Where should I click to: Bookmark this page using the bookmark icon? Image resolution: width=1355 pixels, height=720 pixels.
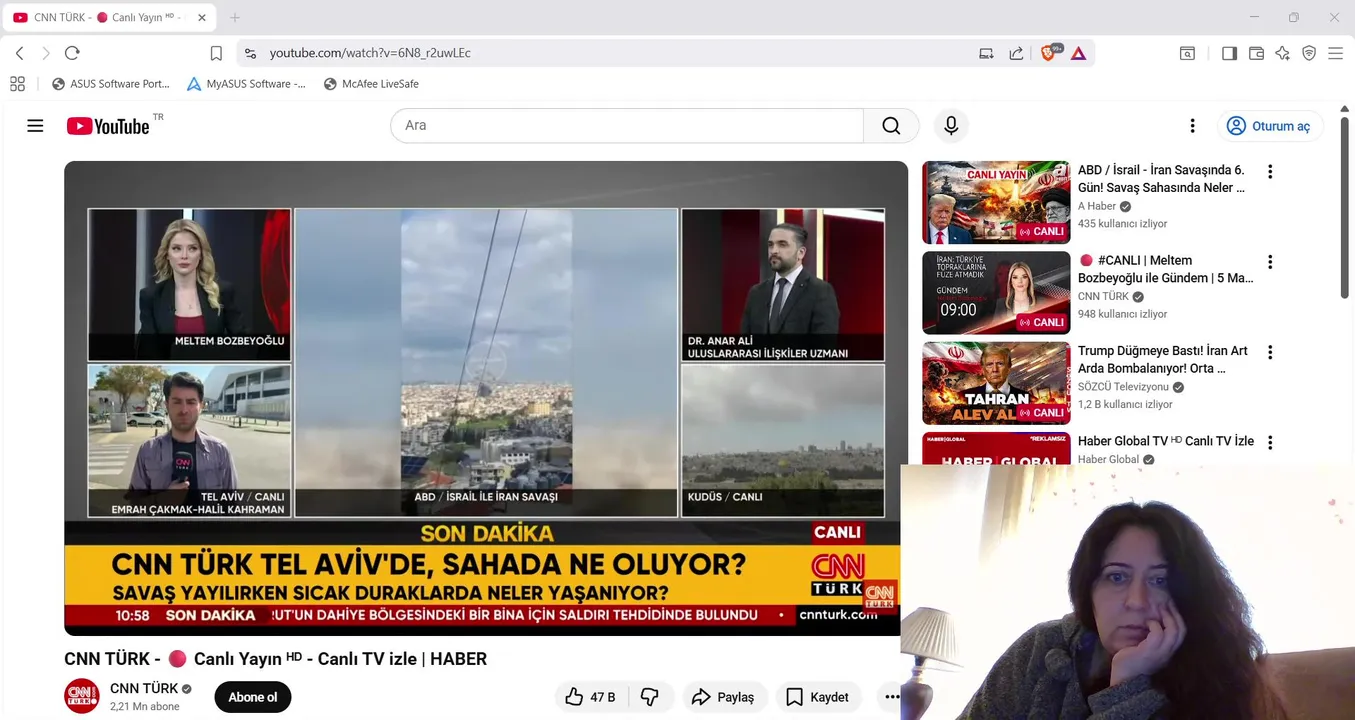point(216,53)
